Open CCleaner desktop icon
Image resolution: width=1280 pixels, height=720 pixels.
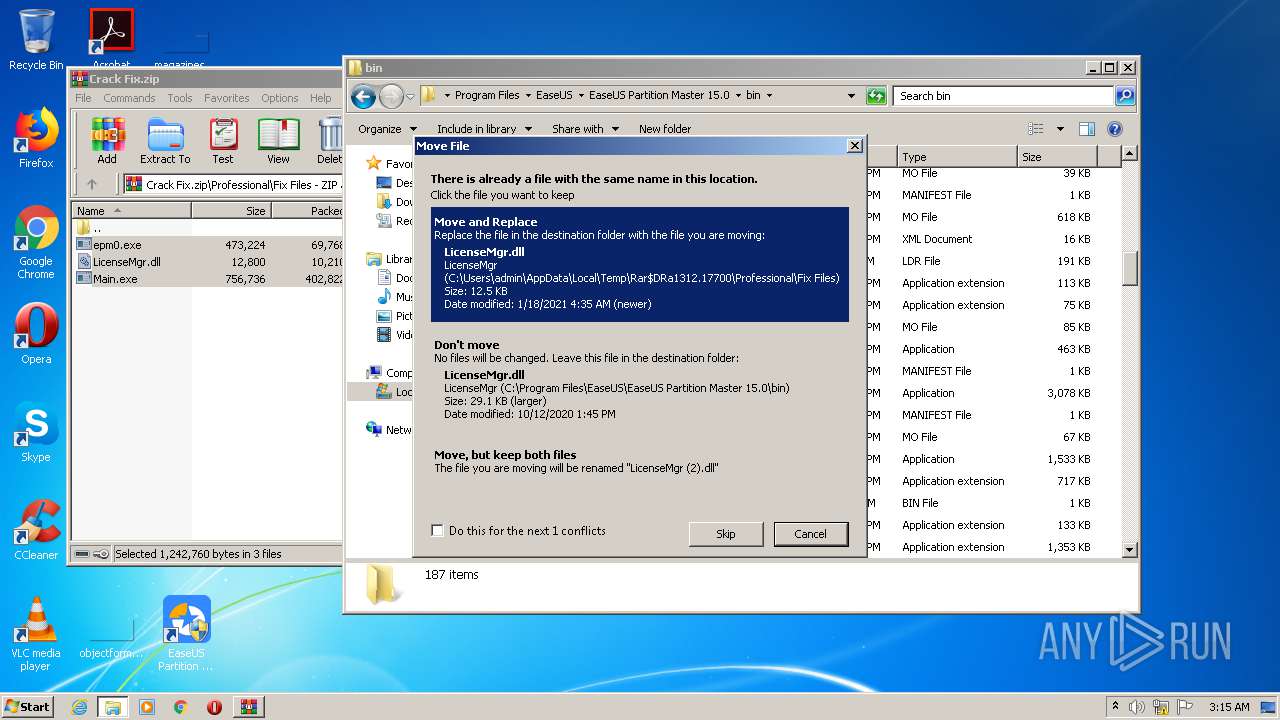36,530
